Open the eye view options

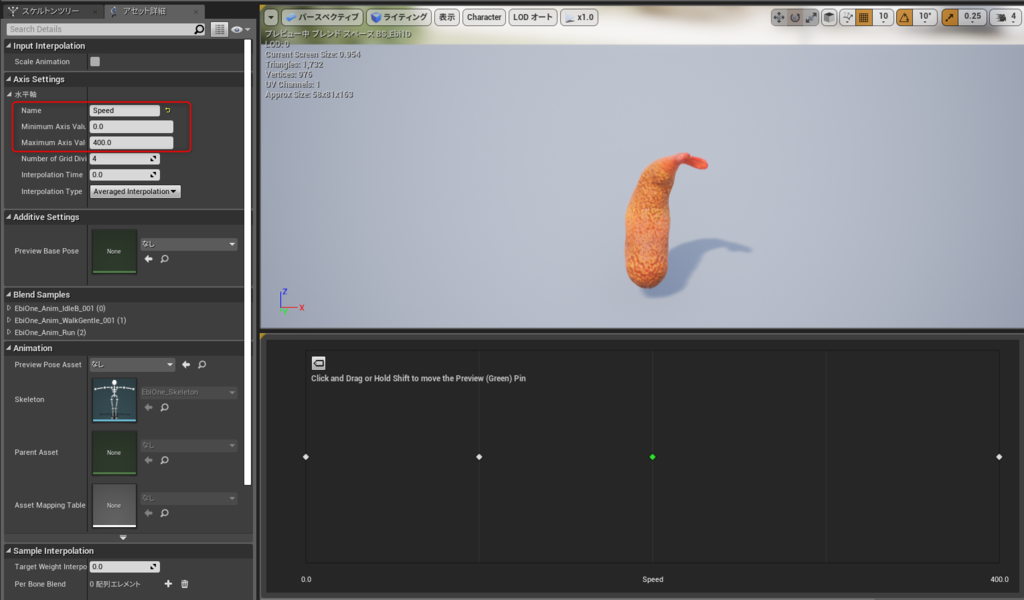(240, 29)
